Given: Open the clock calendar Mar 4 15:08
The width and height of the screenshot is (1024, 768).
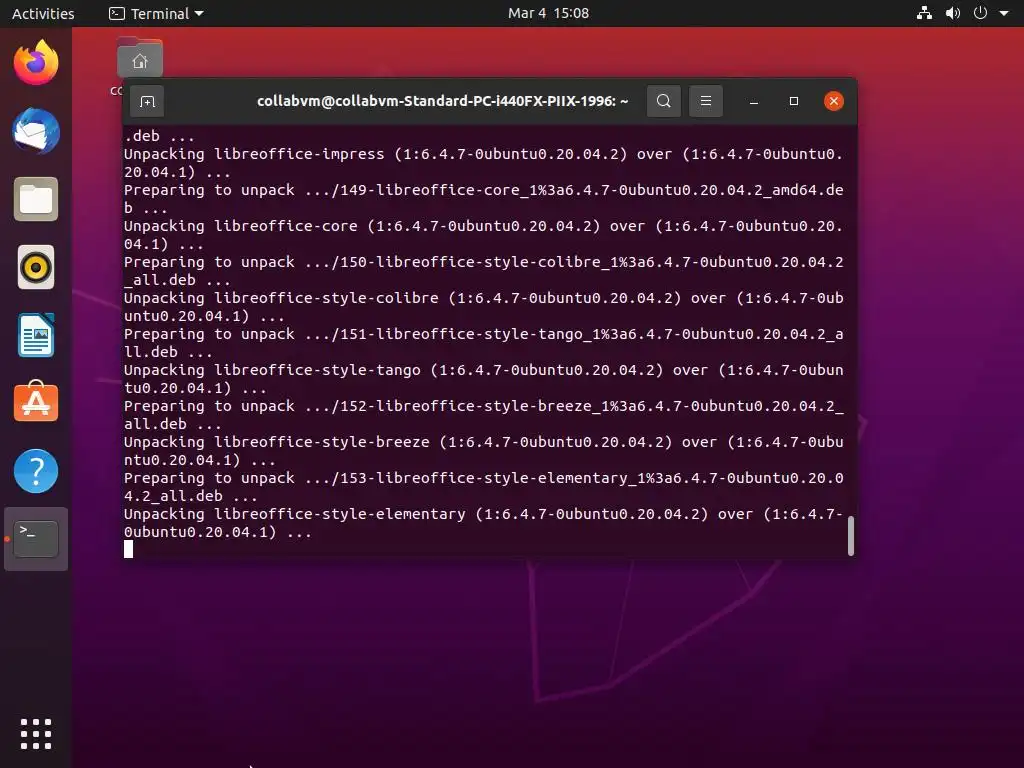Looking at the screenshot, I should (x=549, y=13).
